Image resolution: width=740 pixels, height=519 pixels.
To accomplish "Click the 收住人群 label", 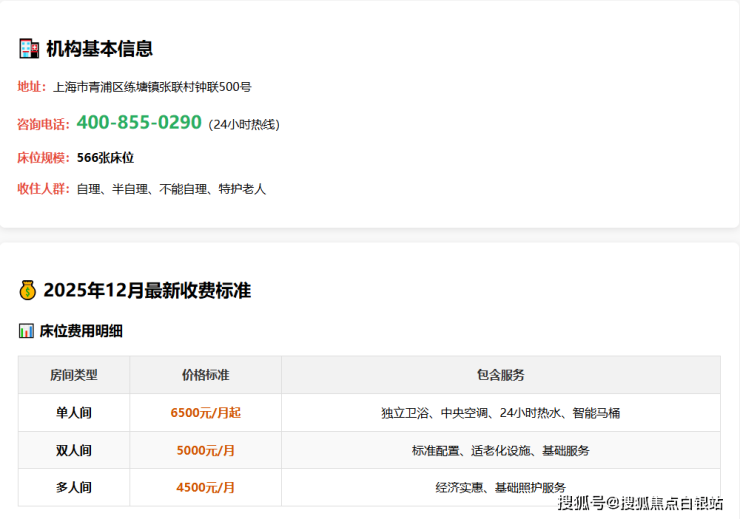I will point(44,189).
